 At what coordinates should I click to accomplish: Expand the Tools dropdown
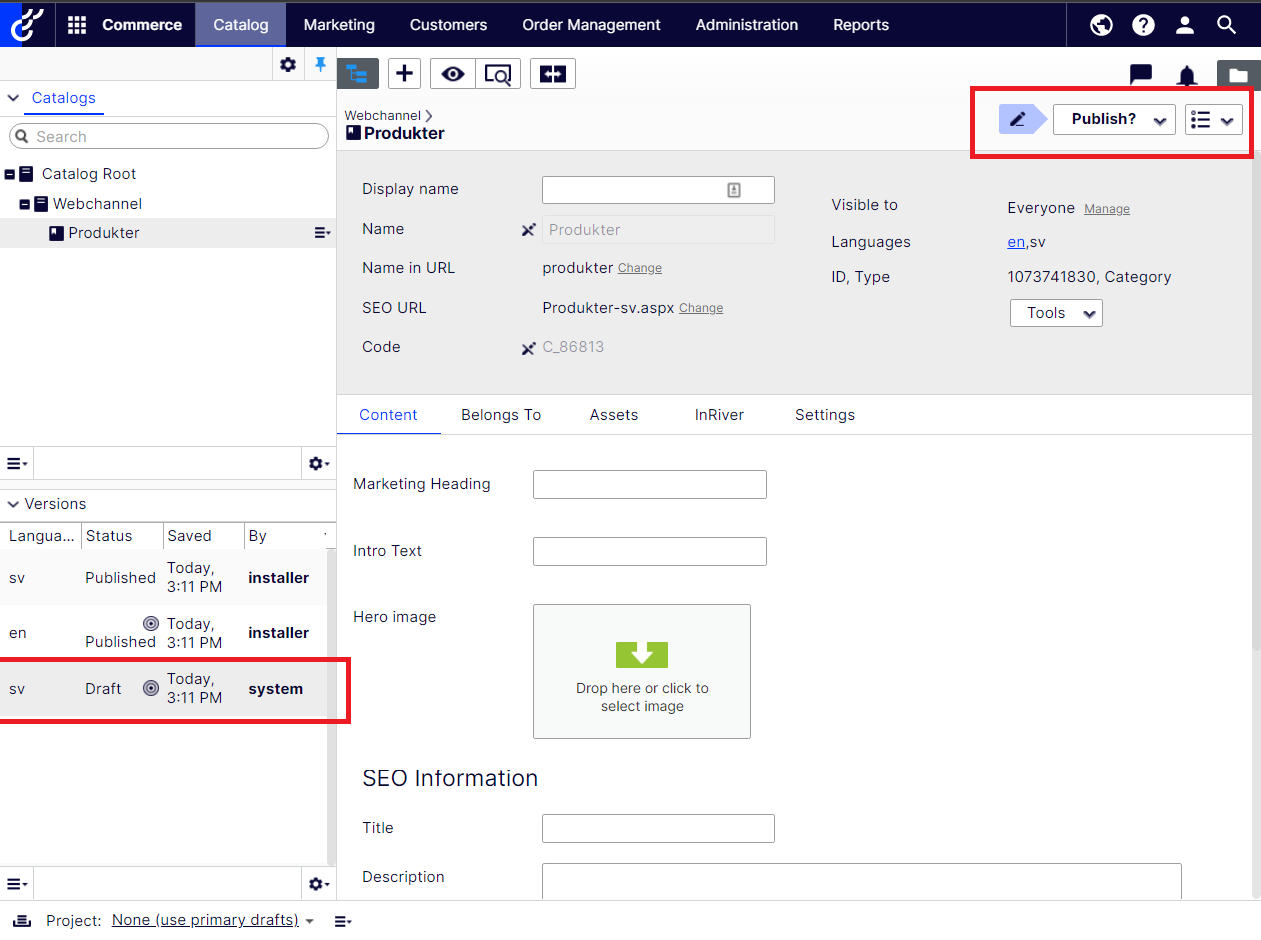(1056, 313)
